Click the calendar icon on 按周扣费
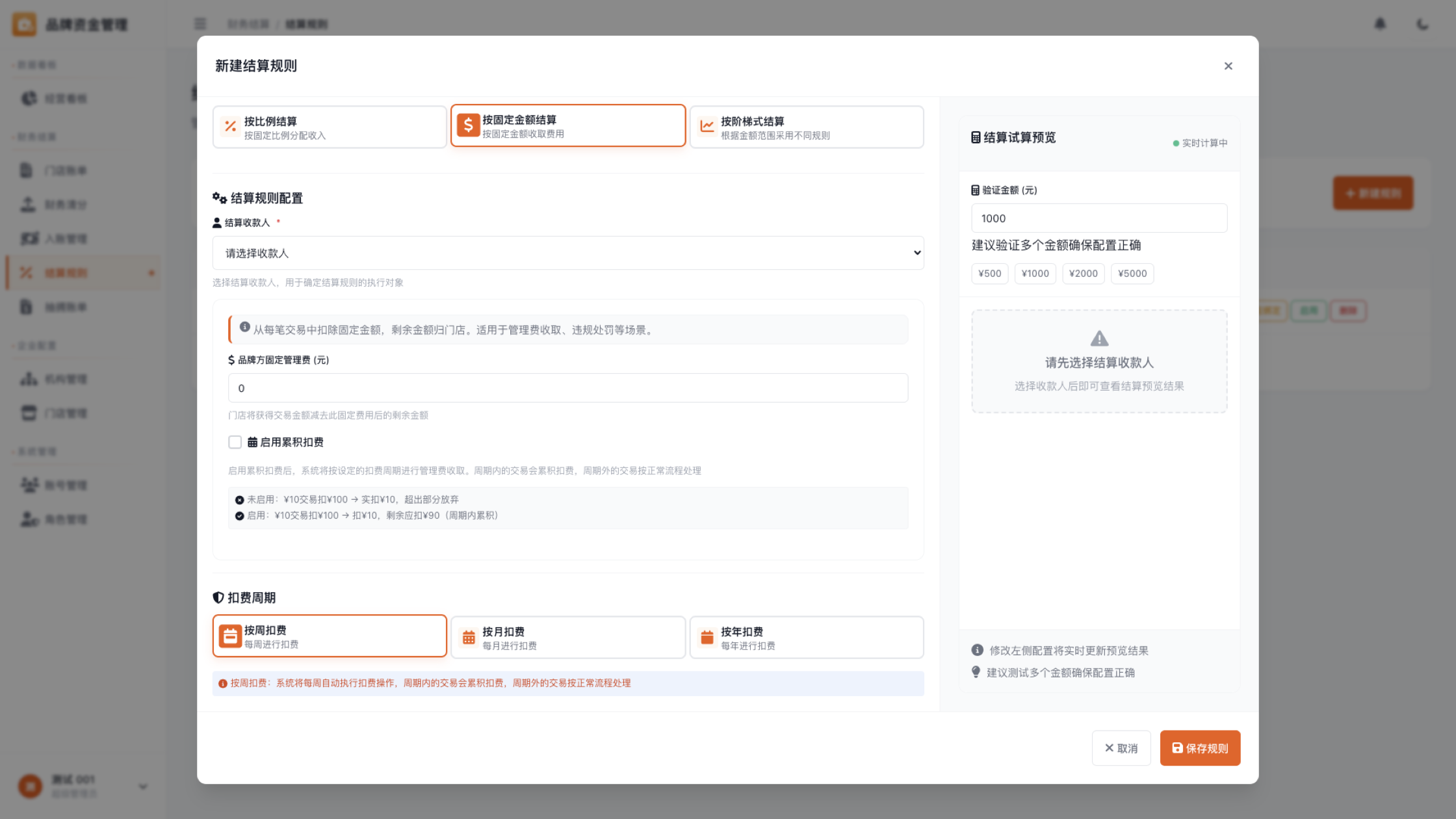 [230, 636]
